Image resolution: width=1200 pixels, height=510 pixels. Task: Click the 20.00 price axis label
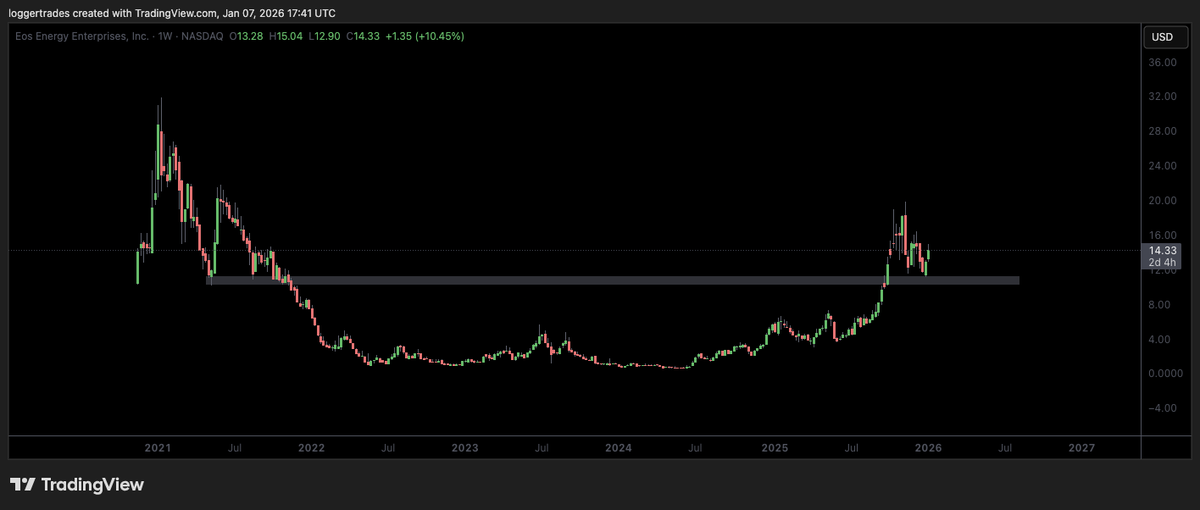[x=1162, y=201]
